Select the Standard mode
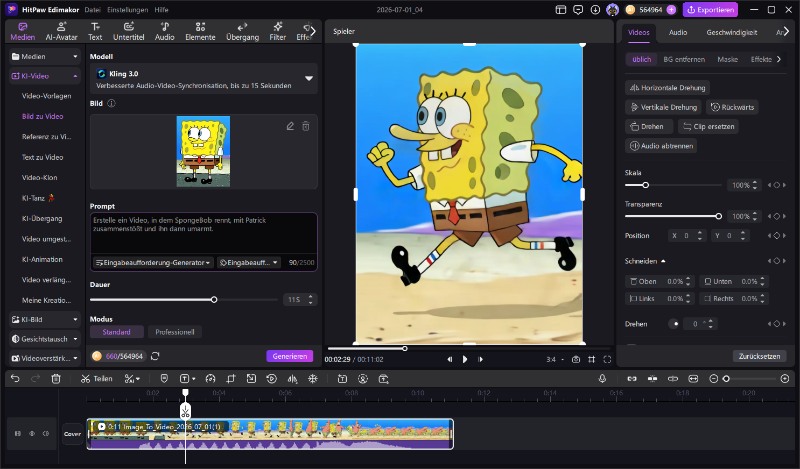 [116, 332]
